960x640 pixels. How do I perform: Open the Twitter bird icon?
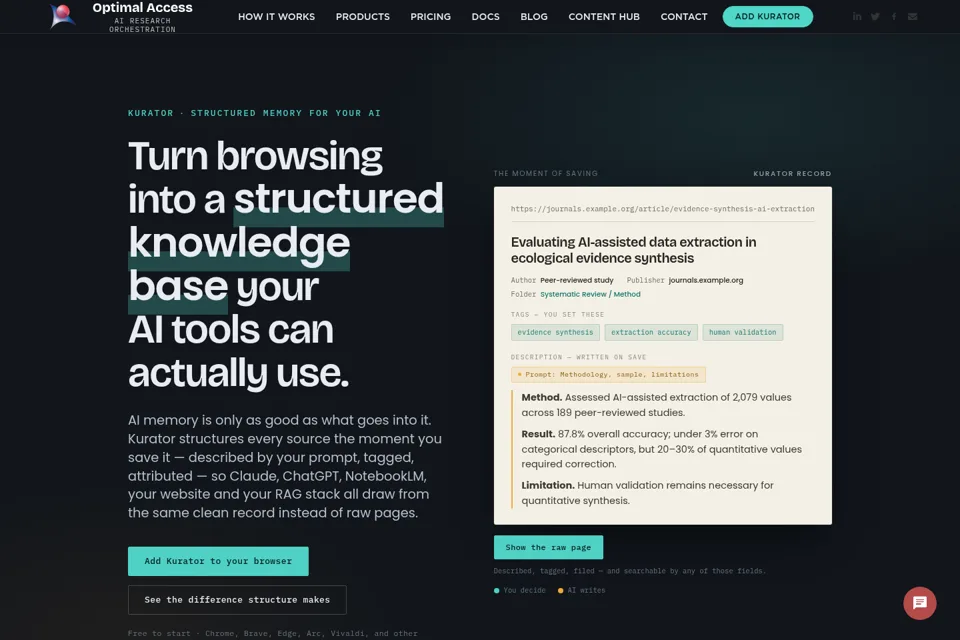click(876, 17)
